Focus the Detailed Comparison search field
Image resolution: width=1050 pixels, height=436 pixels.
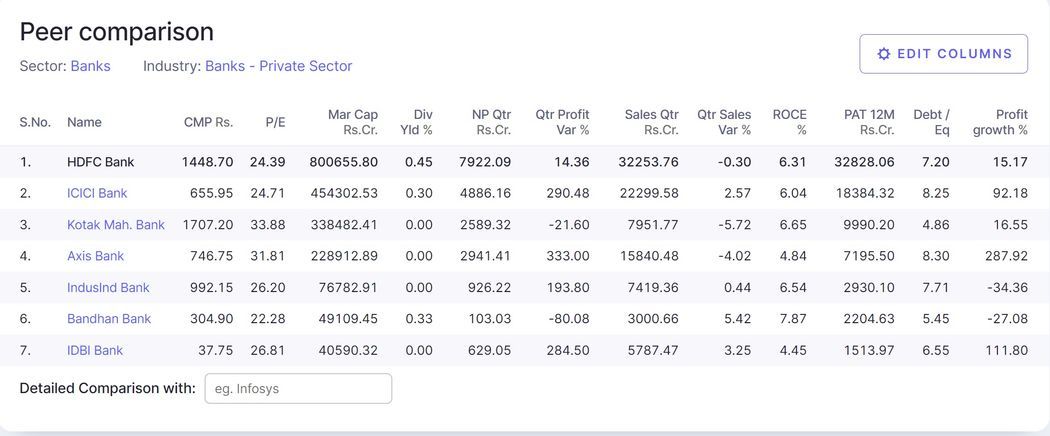click(298, 389)
